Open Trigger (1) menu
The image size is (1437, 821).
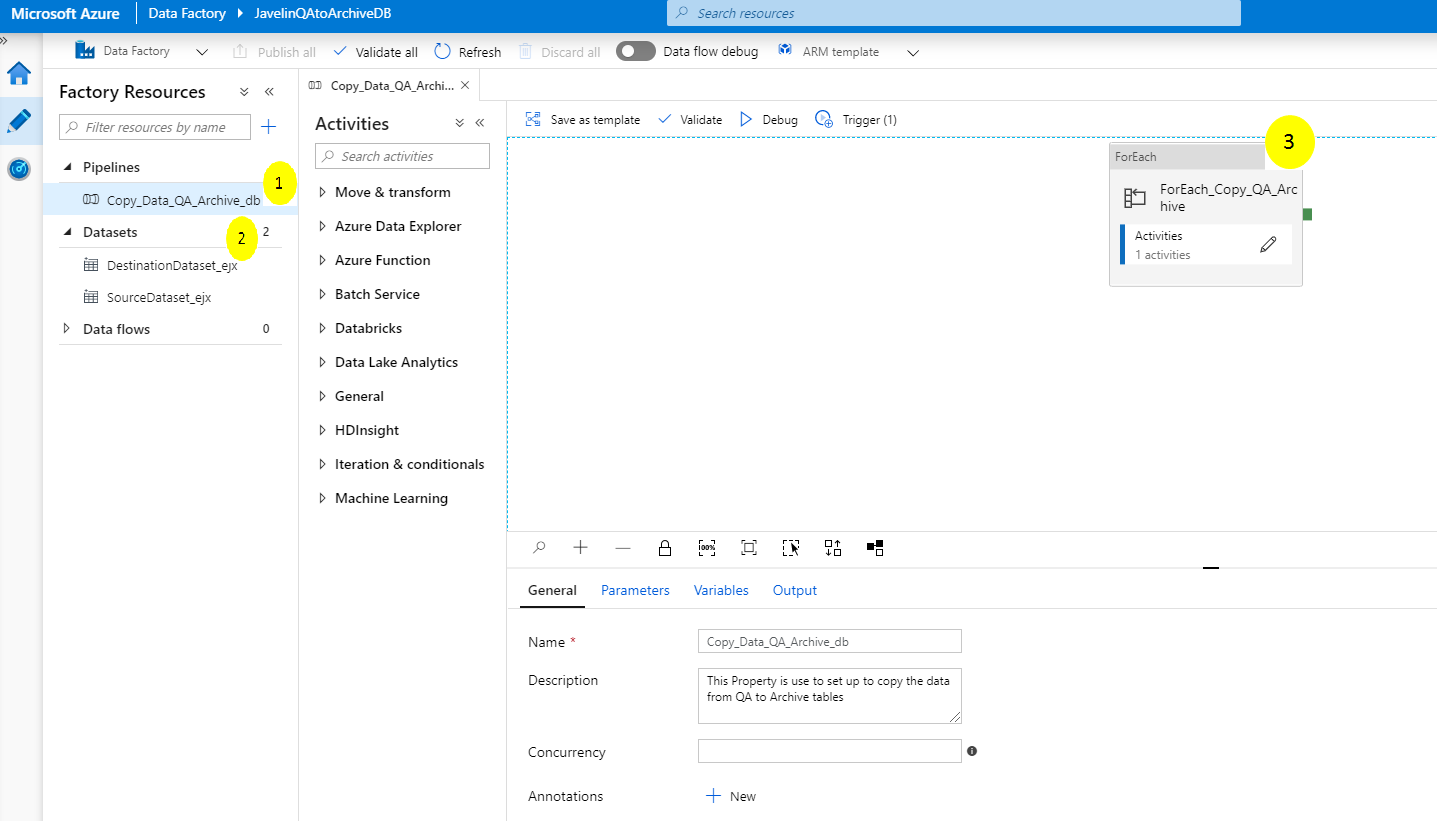click(x=855, y=119)
